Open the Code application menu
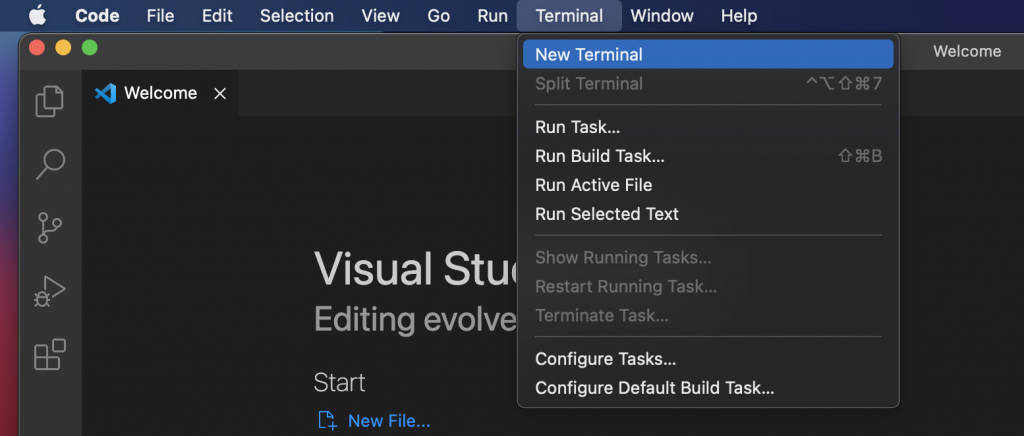The height and width of the screenshot is (436, 1024). [97, 16]
